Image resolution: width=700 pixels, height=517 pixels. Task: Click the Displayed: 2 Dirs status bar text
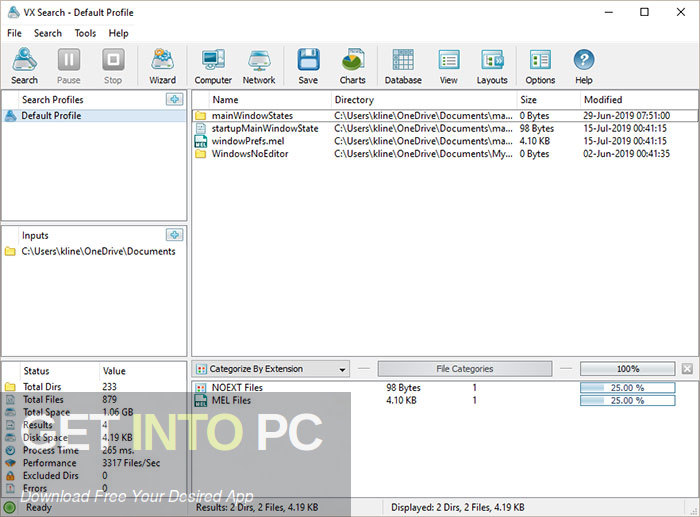pos(458,507)
